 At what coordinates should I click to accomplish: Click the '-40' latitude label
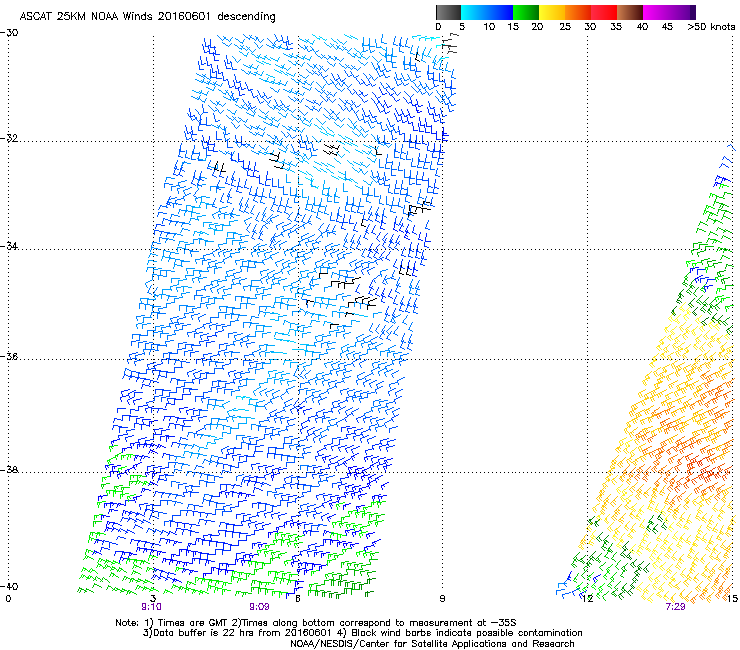coord(9,586)
